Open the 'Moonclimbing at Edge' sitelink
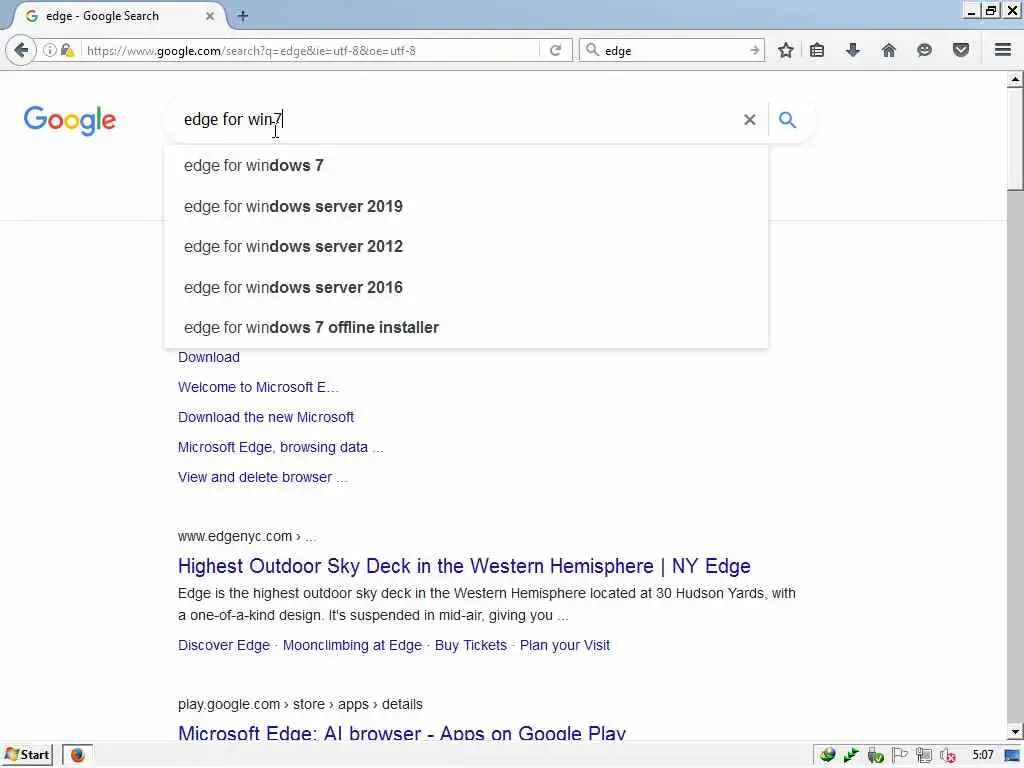This screenshot has height=768, width=1024. tap(353, 645)
